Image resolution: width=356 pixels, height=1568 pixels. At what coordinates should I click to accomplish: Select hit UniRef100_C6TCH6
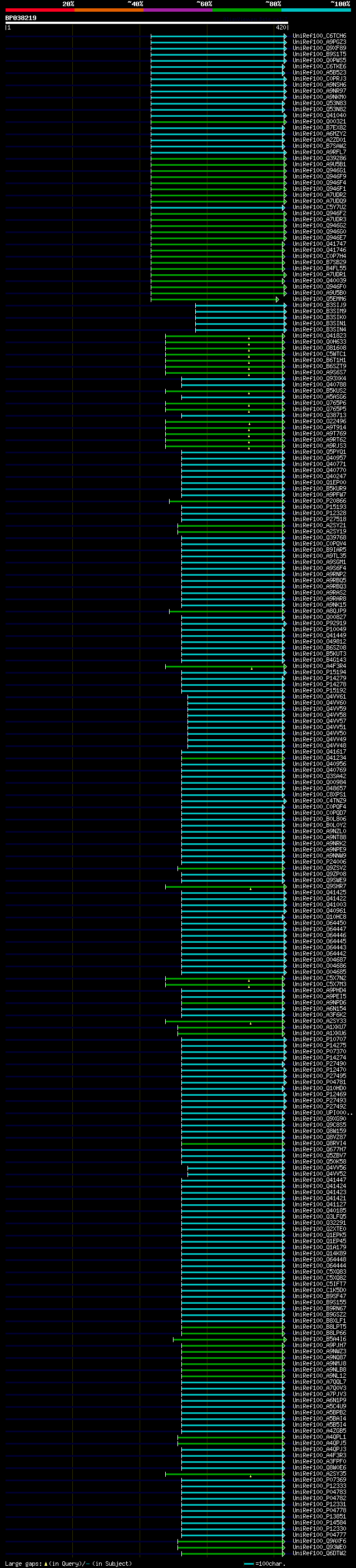point(319,36)
